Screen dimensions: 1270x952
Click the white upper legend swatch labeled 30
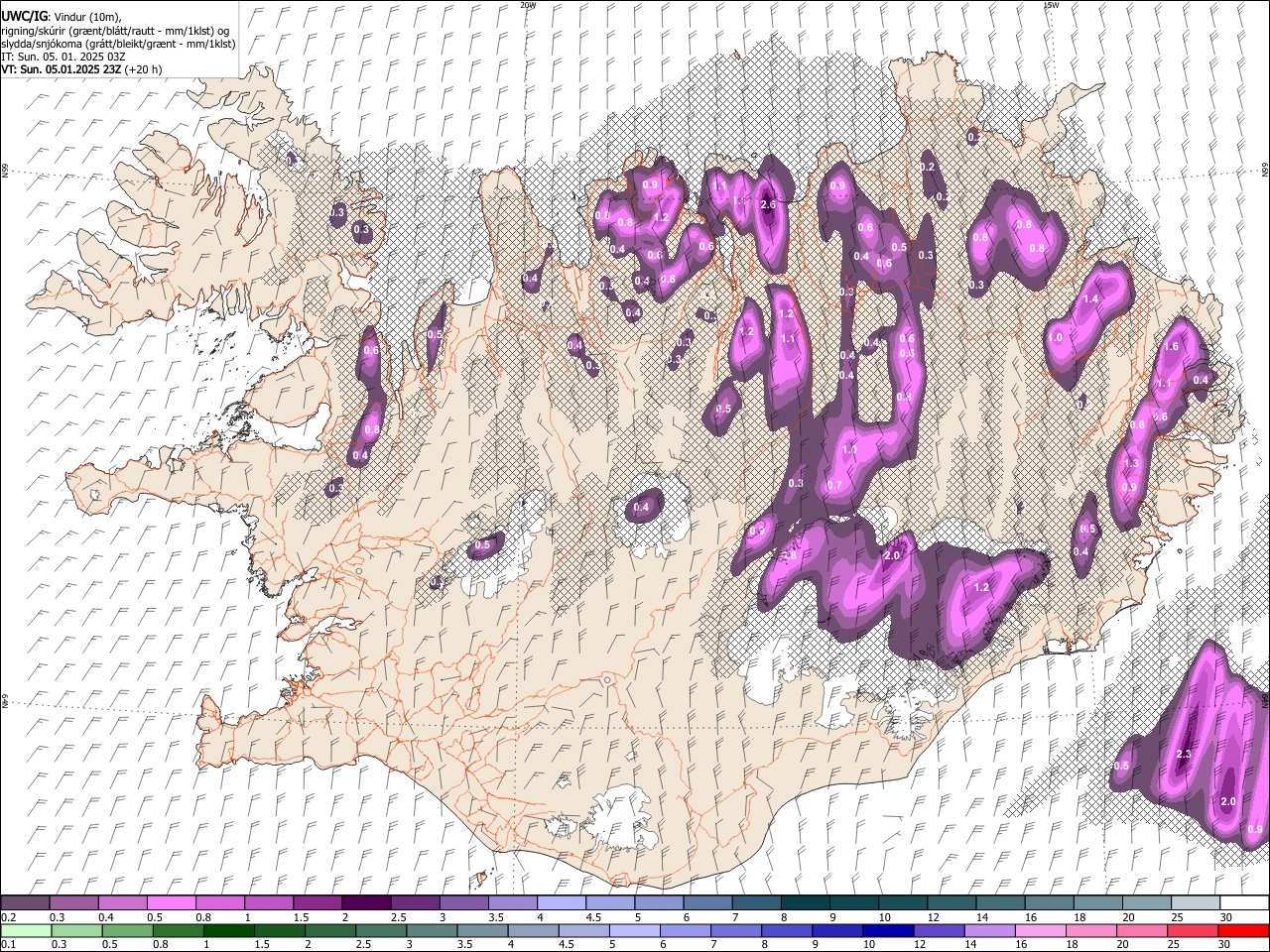(x=1245, y=902)
